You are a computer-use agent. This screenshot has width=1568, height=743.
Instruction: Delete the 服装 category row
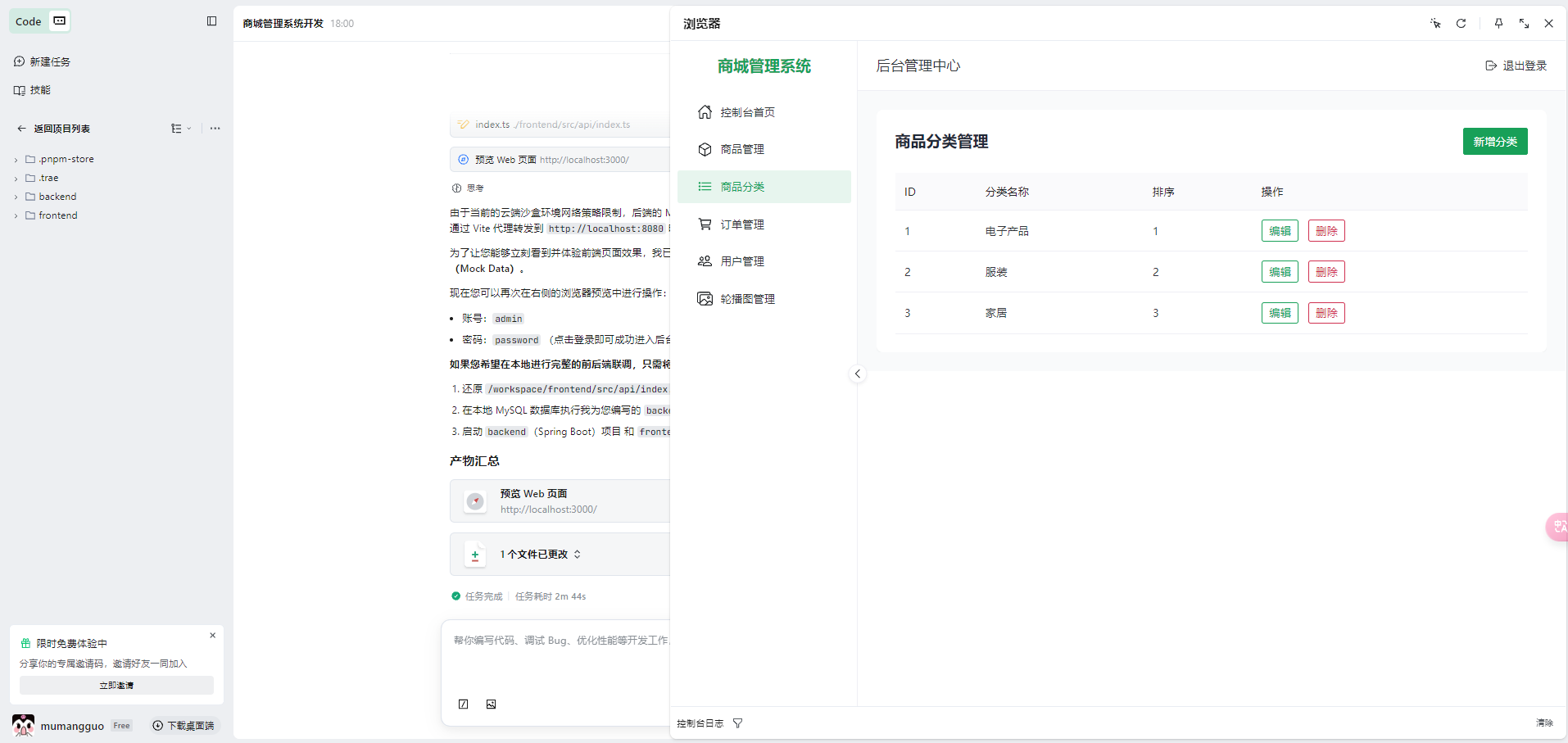tap(1326, 272)
